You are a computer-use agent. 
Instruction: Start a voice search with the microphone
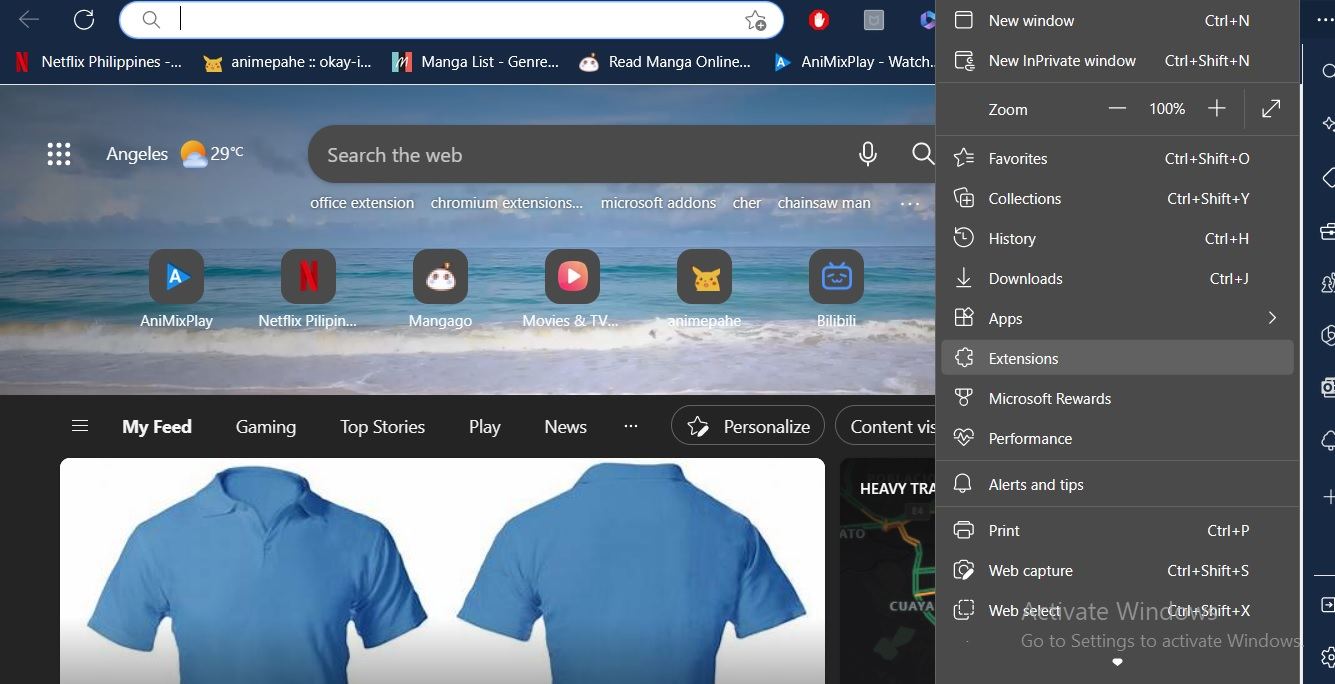[867, 154]
